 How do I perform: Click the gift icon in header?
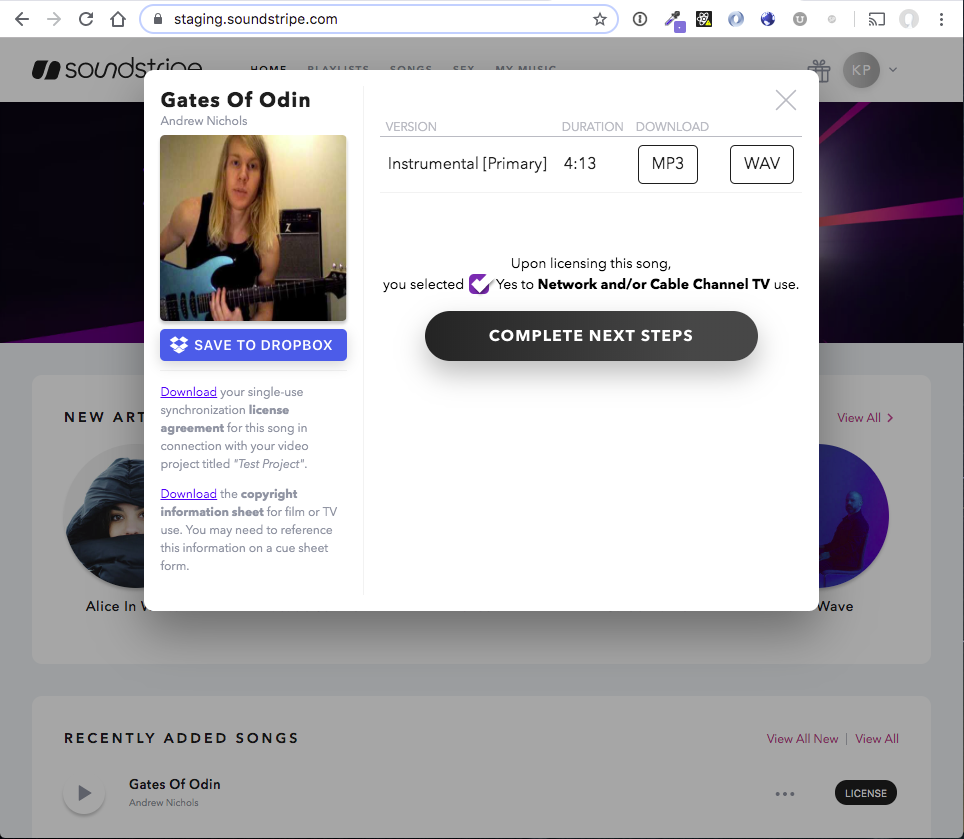pyautogui.click(x=819, y=70)
